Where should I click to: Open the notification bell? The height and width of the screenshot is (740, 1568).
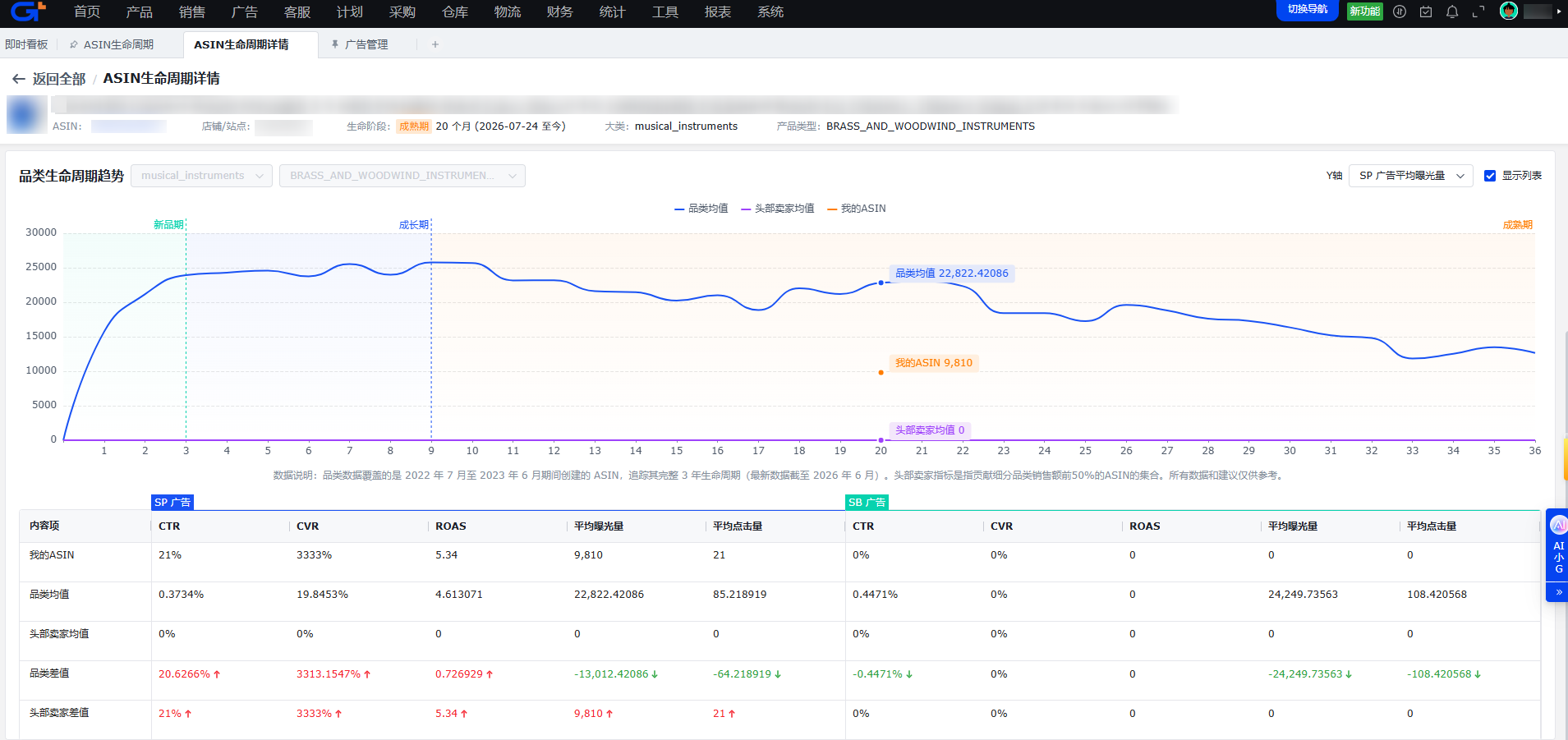point(1452,11)
